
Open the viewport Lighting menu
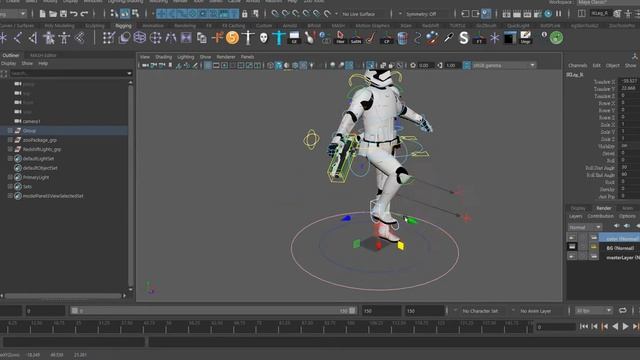(186, 57)
